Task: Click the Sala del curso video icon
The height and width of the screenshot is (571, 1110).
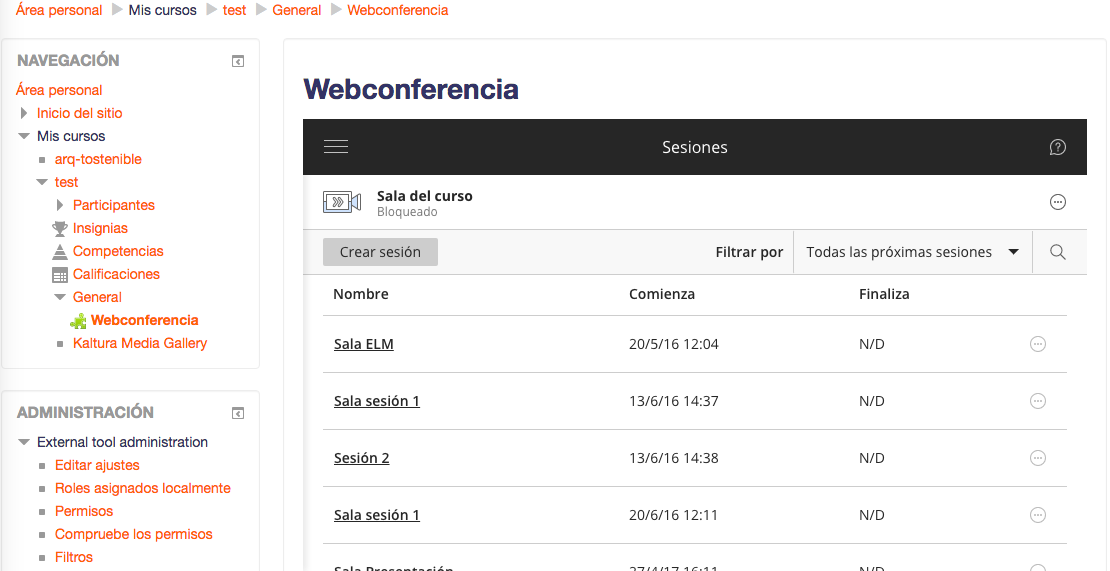Action: point(341,202)
